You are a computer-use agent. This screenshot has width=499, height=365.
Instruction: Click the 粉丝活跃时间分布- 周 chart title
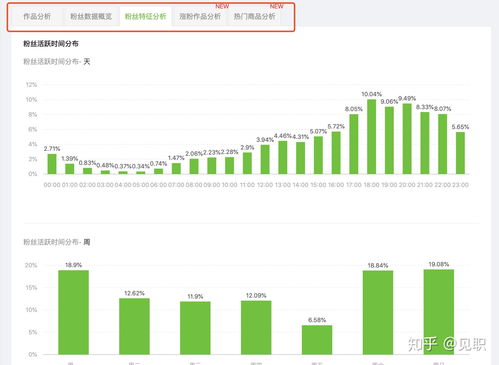57,242
